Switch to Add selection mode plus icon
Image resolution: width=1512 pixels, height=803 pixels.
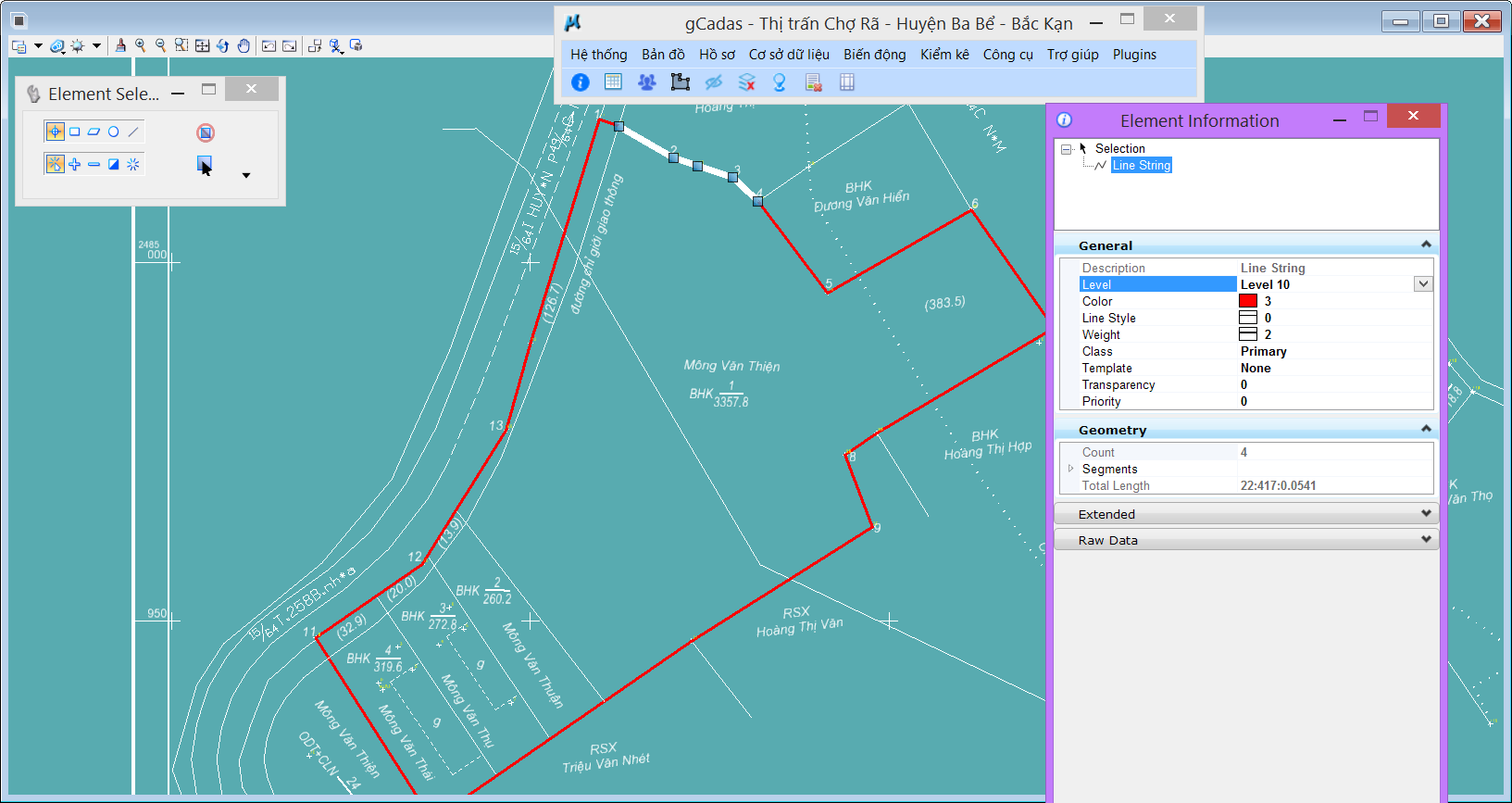coord(75,164)
